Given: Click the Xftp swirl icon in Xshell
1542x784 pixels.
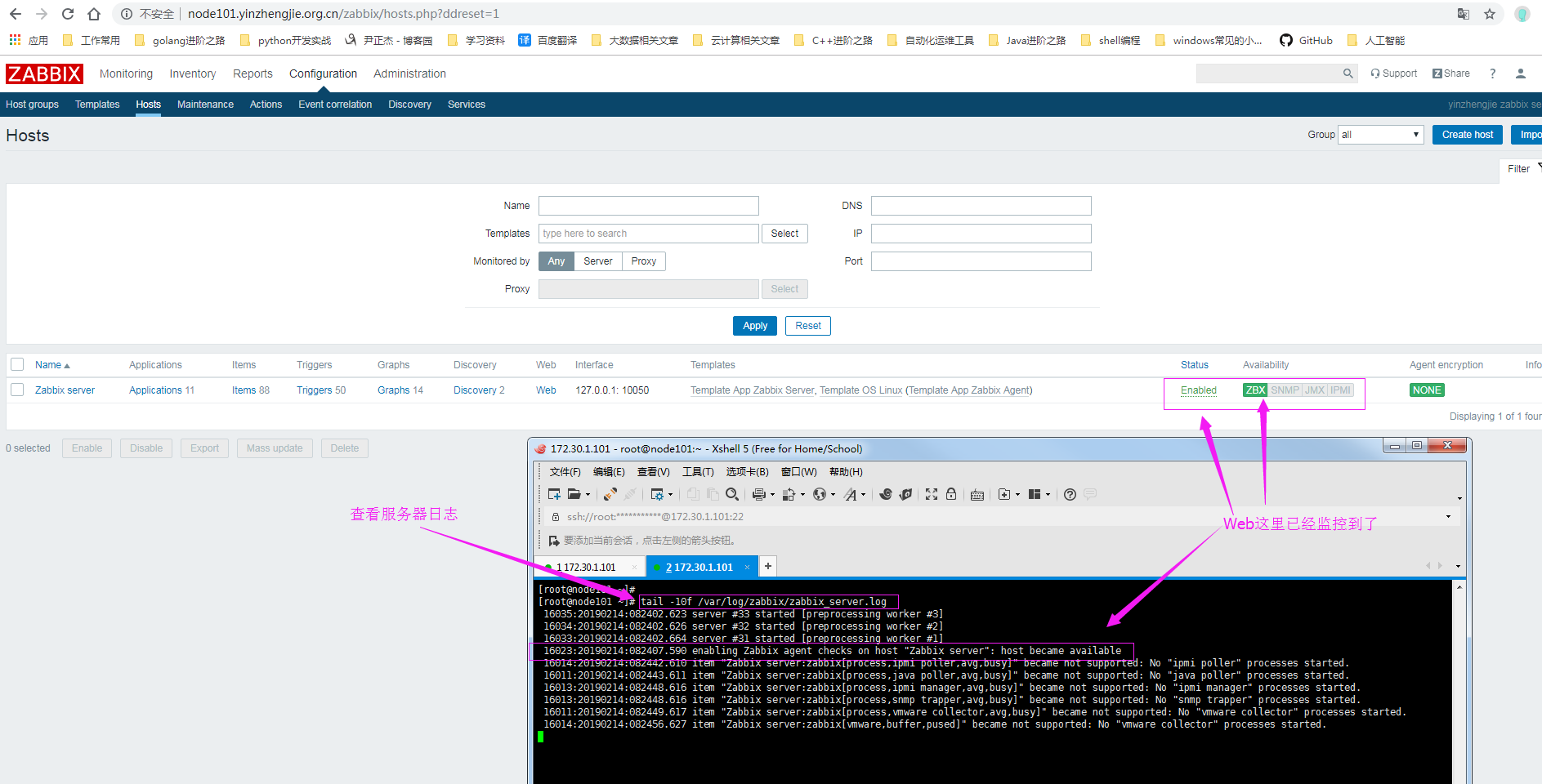Looking at the screenshot, I should pos(886,494).
